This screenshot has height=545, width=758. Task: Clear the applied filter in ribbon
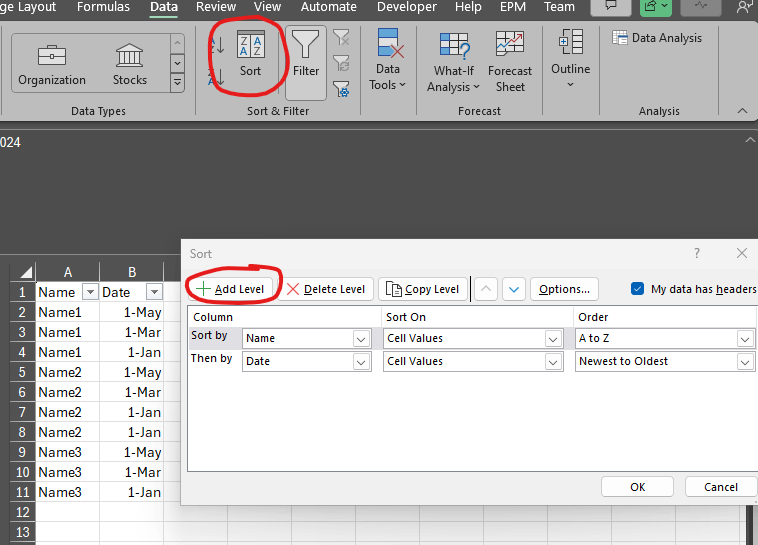pyautogui.click(x=341, y=37)
